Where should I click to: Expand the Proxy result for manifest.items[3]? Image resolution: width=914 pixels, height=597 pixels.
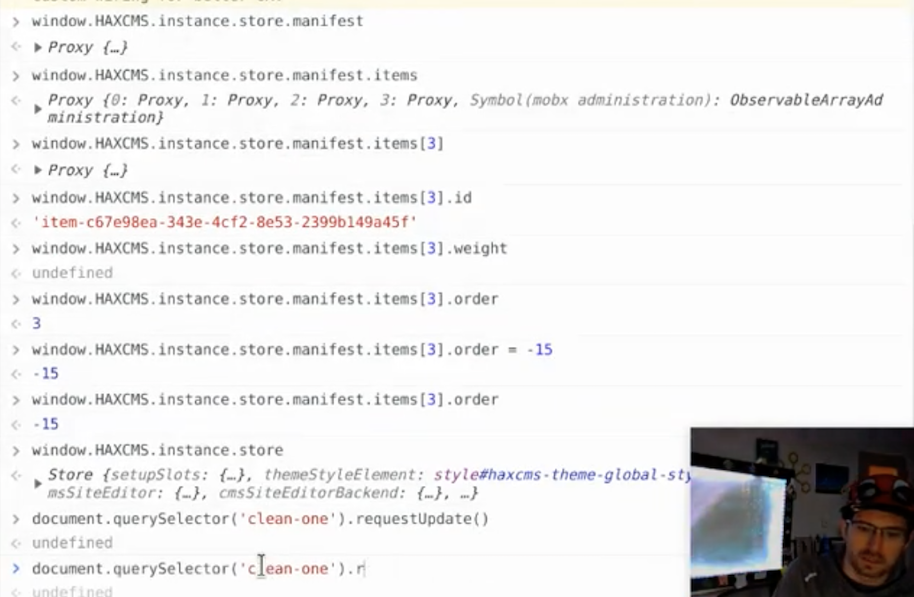coord(38,170)
